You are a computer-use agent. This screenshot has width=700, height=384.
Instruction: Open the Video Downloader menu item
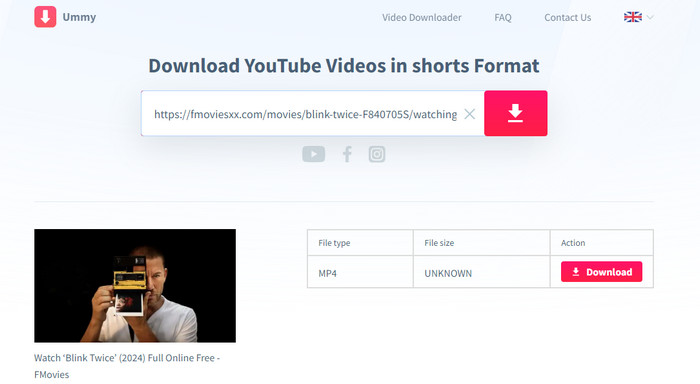[x=421, y=17]
